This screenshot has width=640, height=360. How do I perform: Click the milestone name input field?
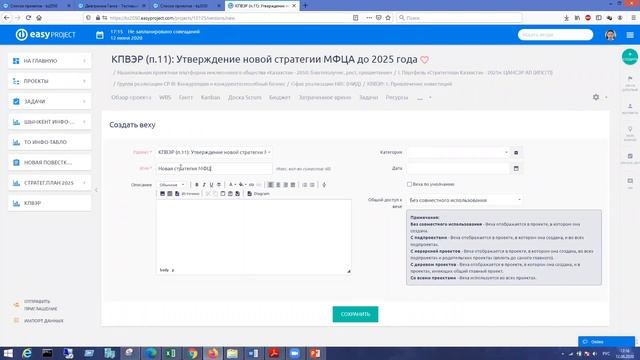click(214, 168)
